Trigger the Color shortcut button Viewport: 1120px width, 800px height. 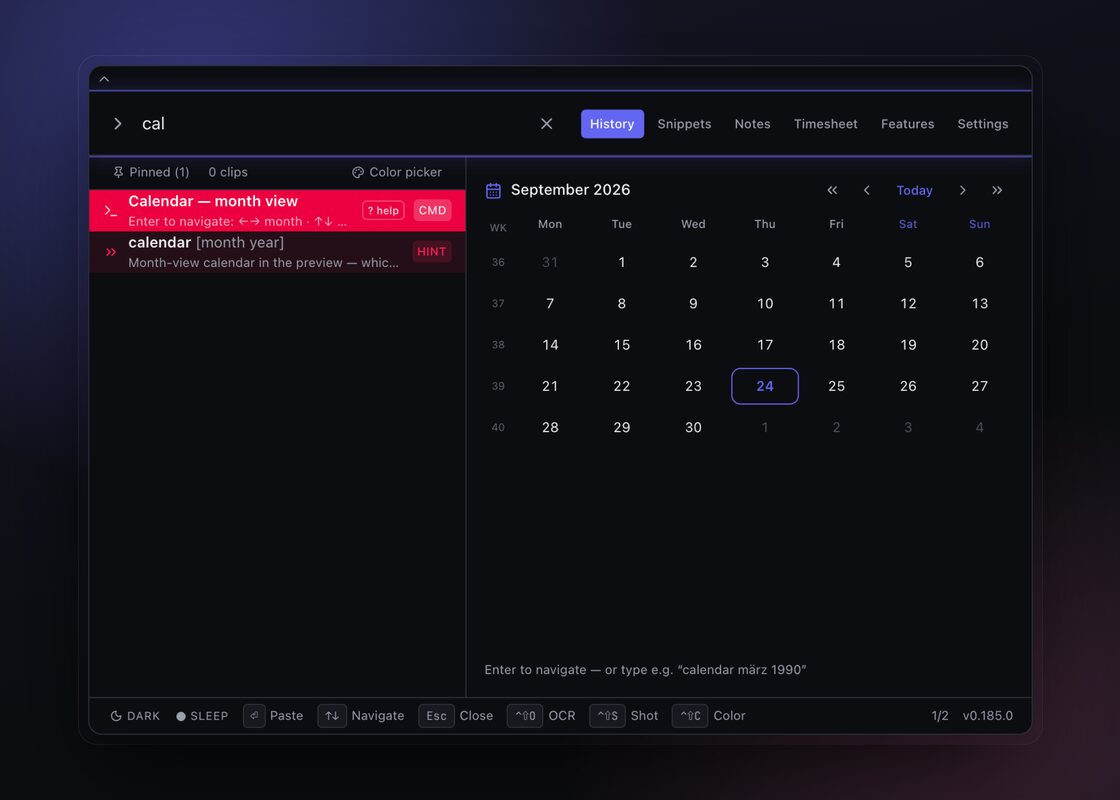[x=709, y=716]
